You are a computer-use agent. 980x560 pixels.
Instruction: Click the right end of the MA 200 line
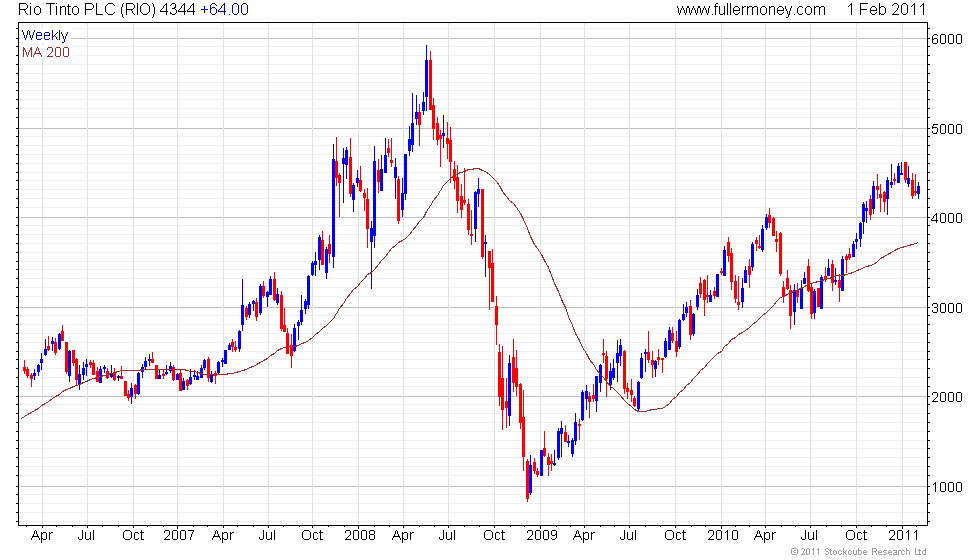click(918, 242)
